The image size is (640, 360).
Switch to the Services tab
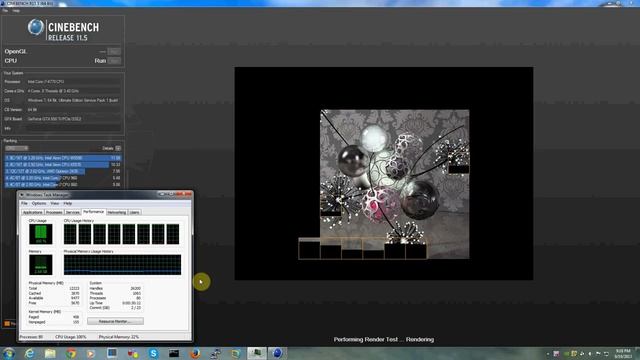point(73,212)
